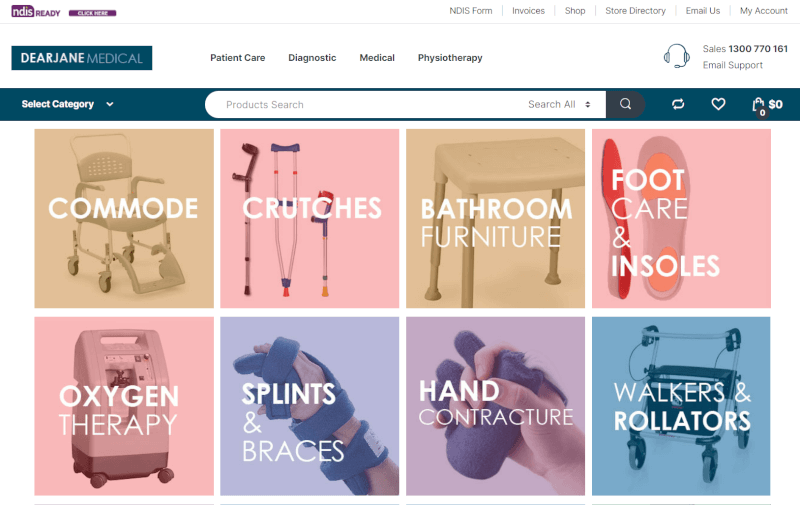Open the shopping bag cart icon
Screen dimensions: 800x505
click(x=759, y=106)
